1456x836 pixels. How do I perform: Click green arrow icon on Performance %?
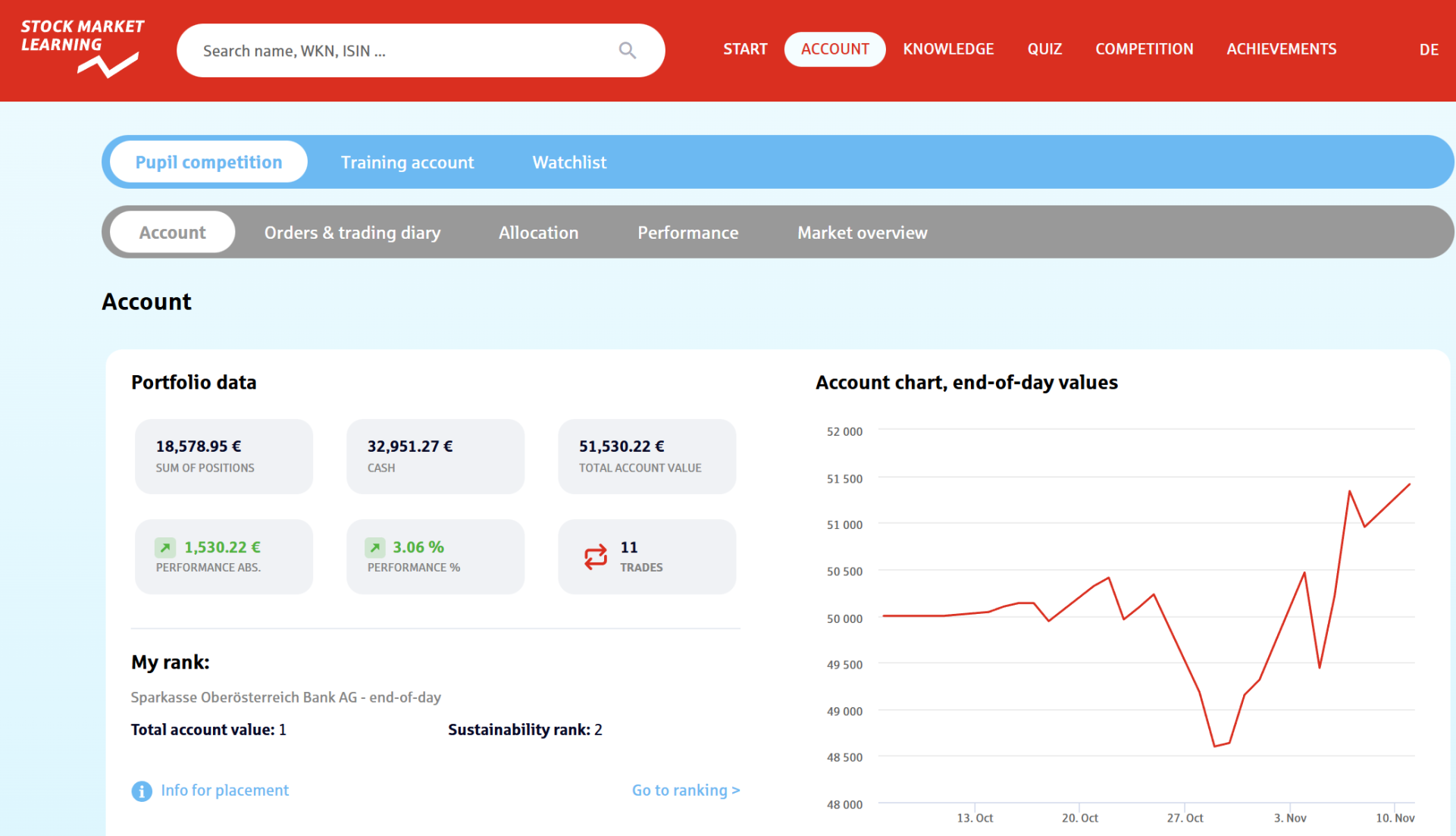pos(375,547)
